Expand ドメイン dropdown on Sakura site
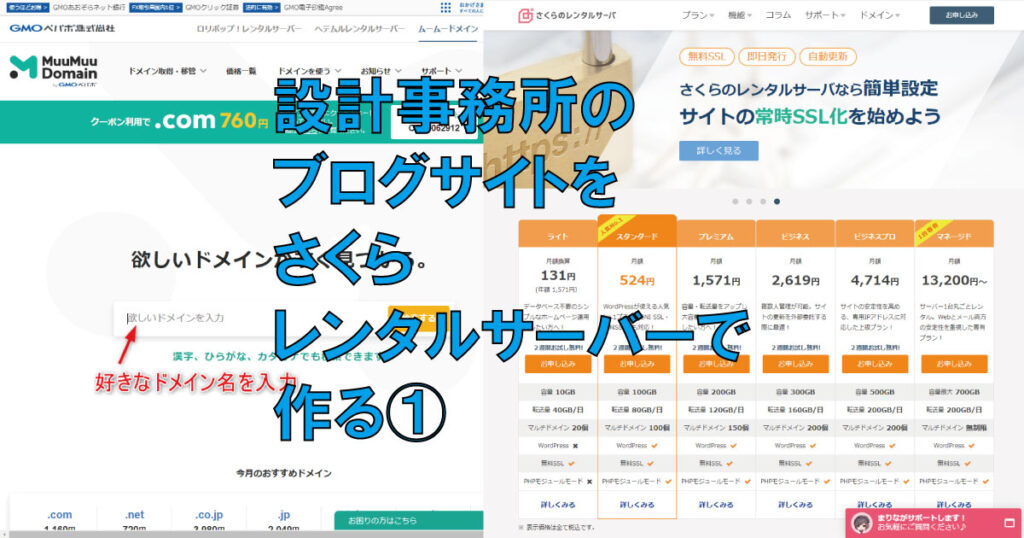The image size is (1024, 538). (879, 15)
